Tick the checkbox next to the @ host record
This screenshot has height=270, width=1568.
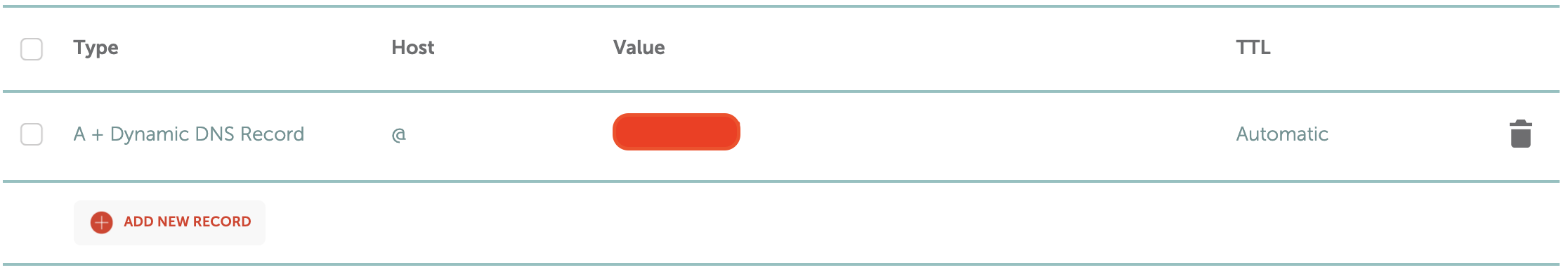pos(32,134)
